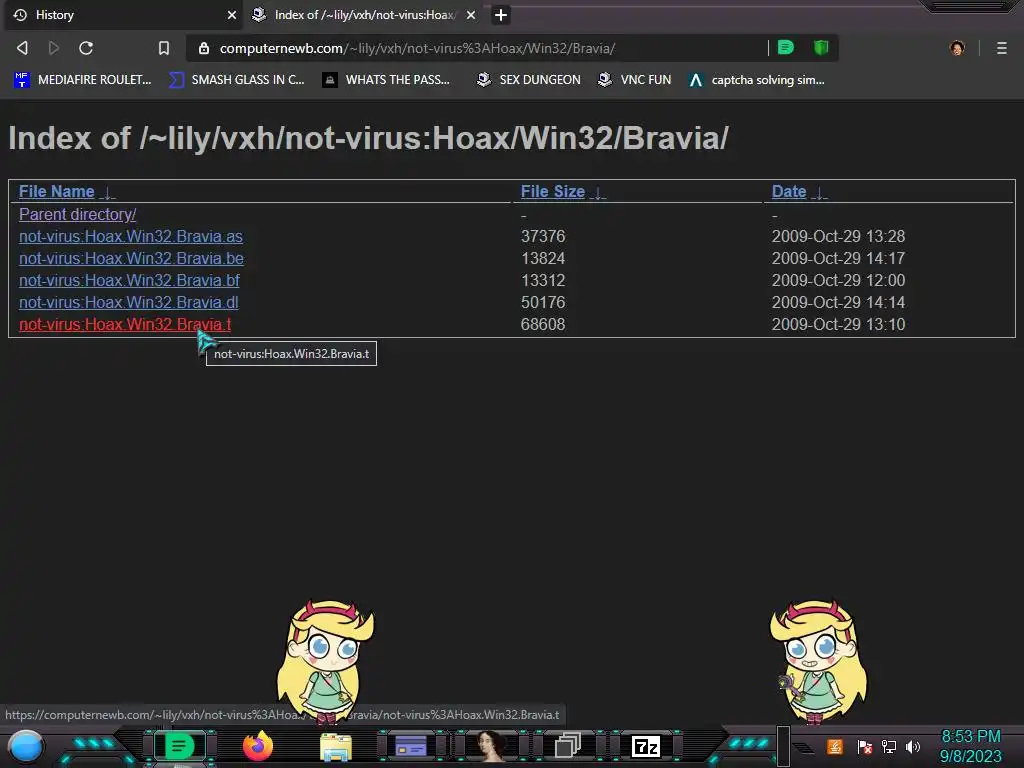Sort the listing by File Name
Screen dimensions: 1024x768
(57, 191)
